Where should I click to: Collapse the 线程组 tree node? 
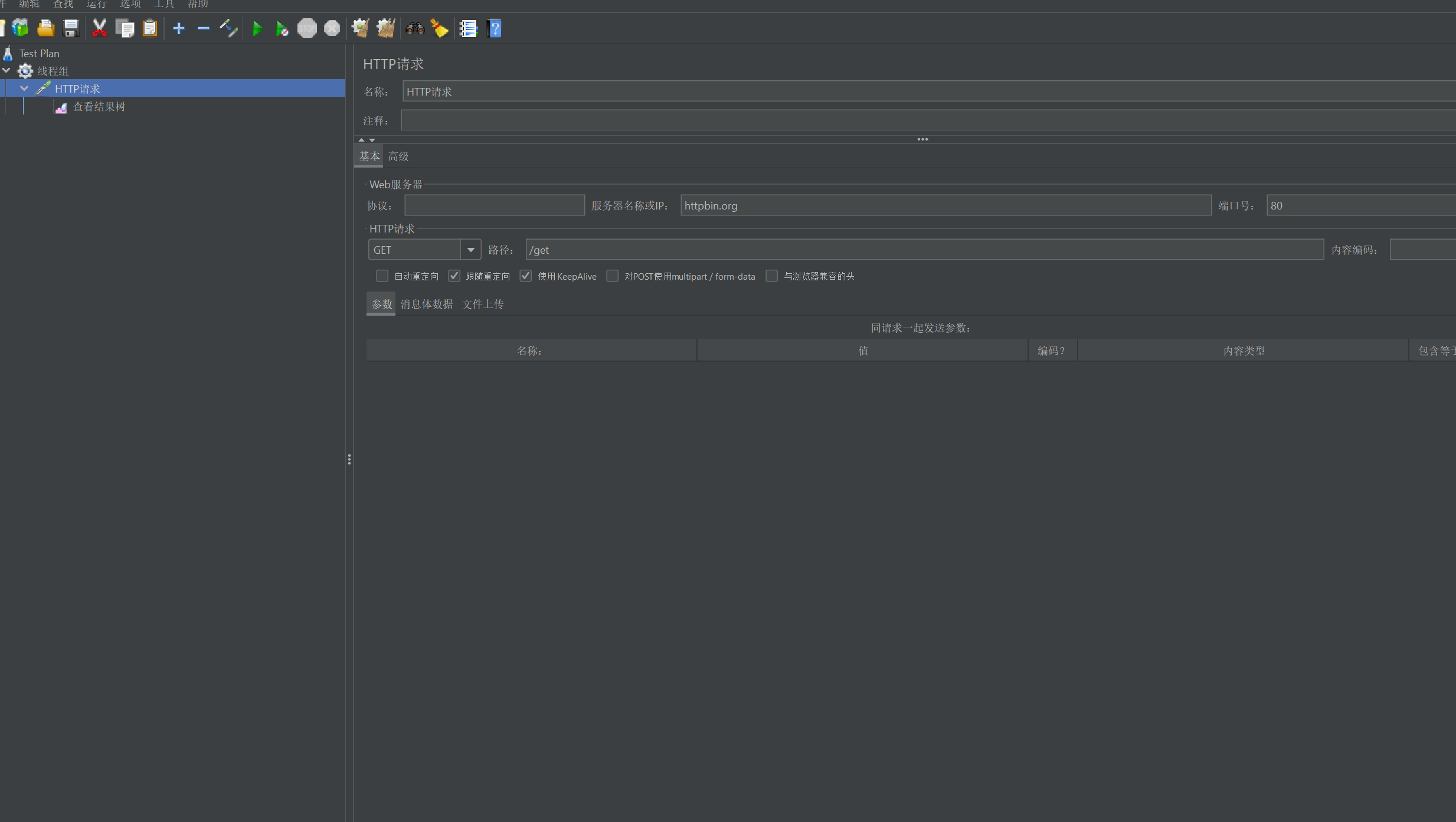tap(6, 71)
